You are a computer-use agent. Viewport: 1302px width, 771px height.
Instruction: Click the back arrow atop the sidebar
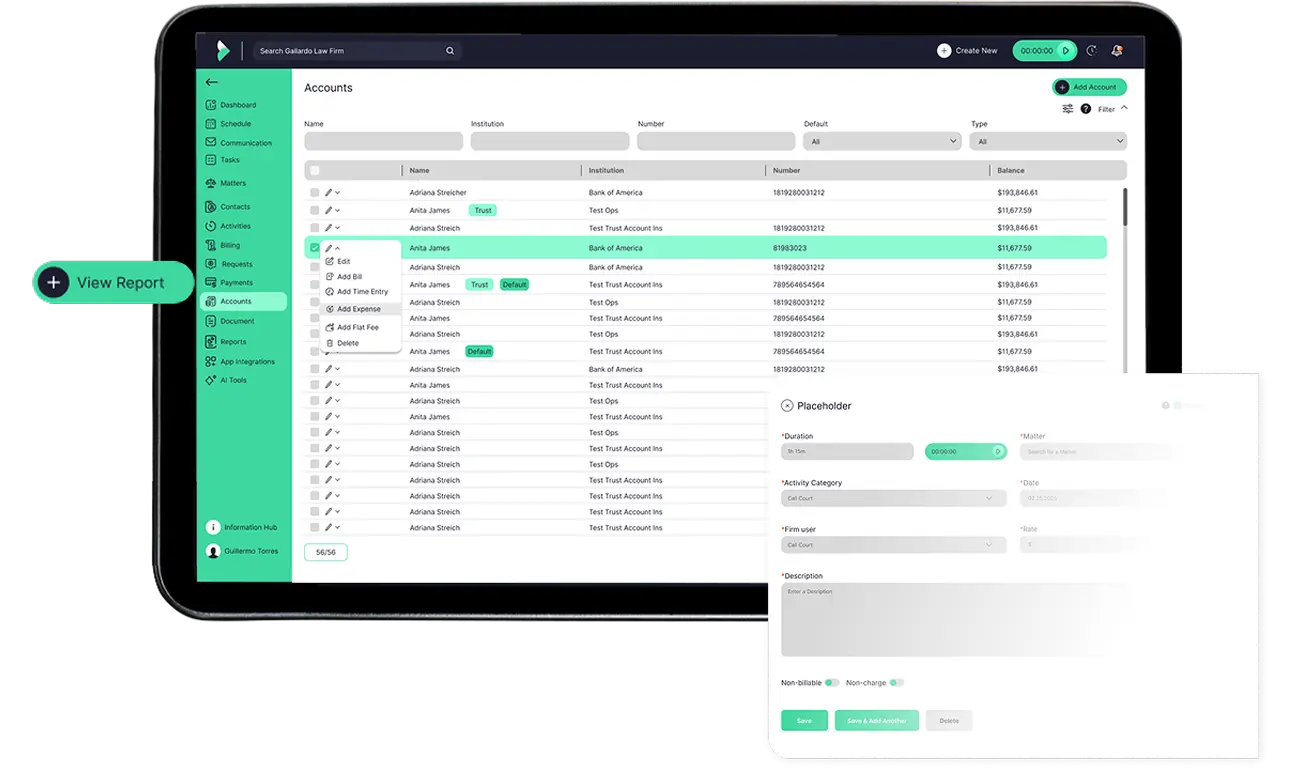211,82
